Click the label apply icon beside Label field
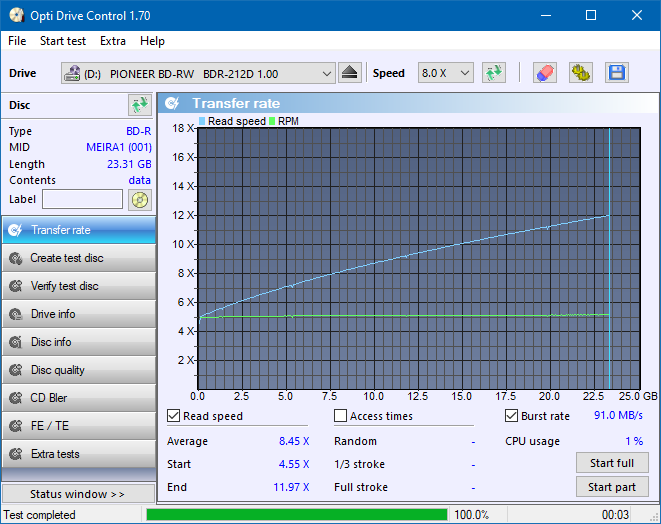661x524 pixels. (x=140, y=200)
